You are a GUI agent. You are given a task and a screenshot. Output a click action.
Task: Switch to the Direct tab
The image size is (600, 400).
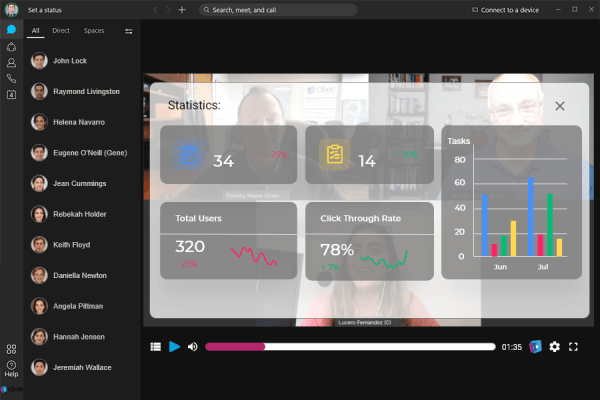pos(61,31)
